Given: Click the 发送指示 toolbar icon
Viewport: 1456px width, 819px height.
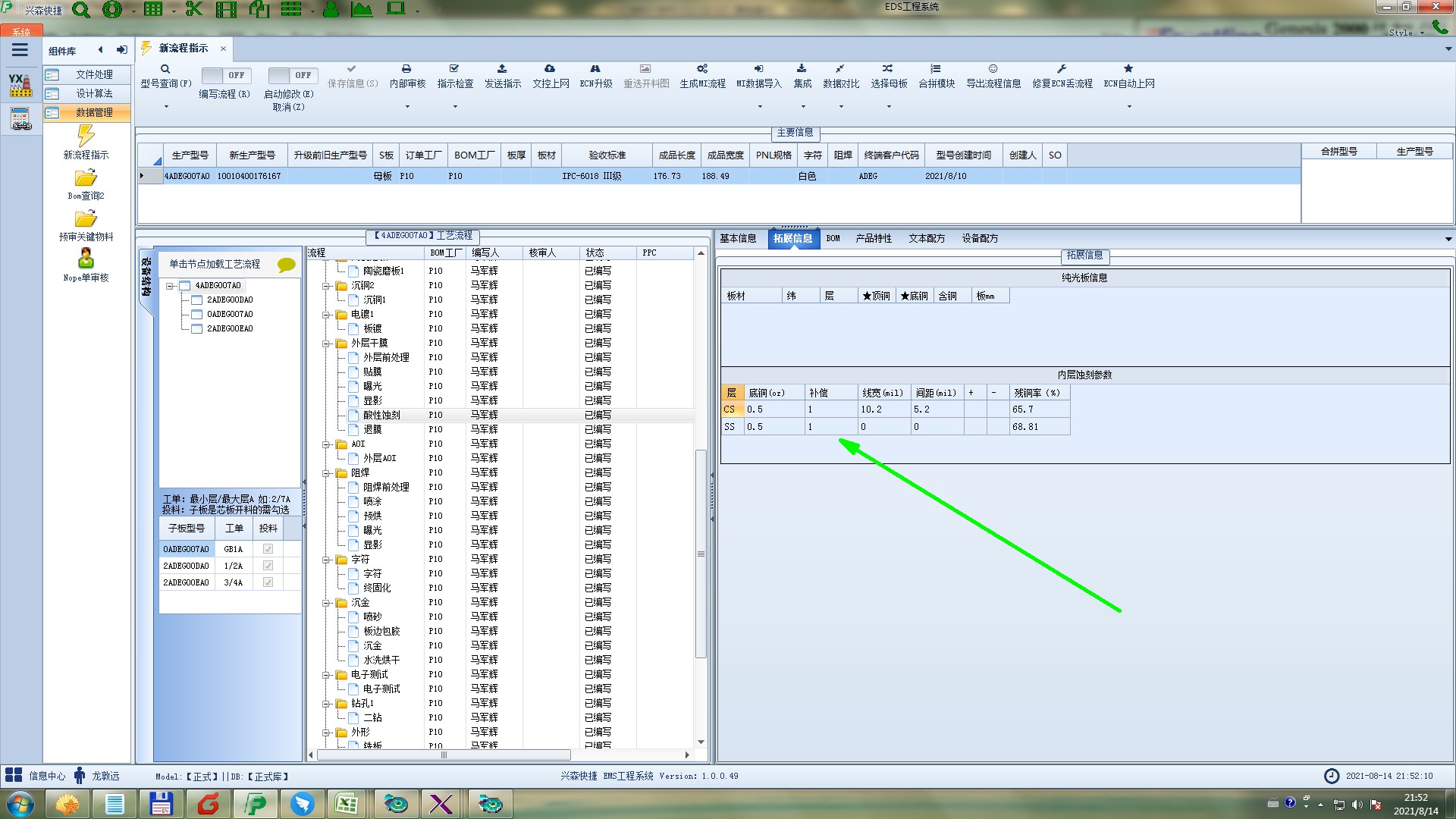Looking at the screenshot, I should pyautogui.click(x=502, y=69).
